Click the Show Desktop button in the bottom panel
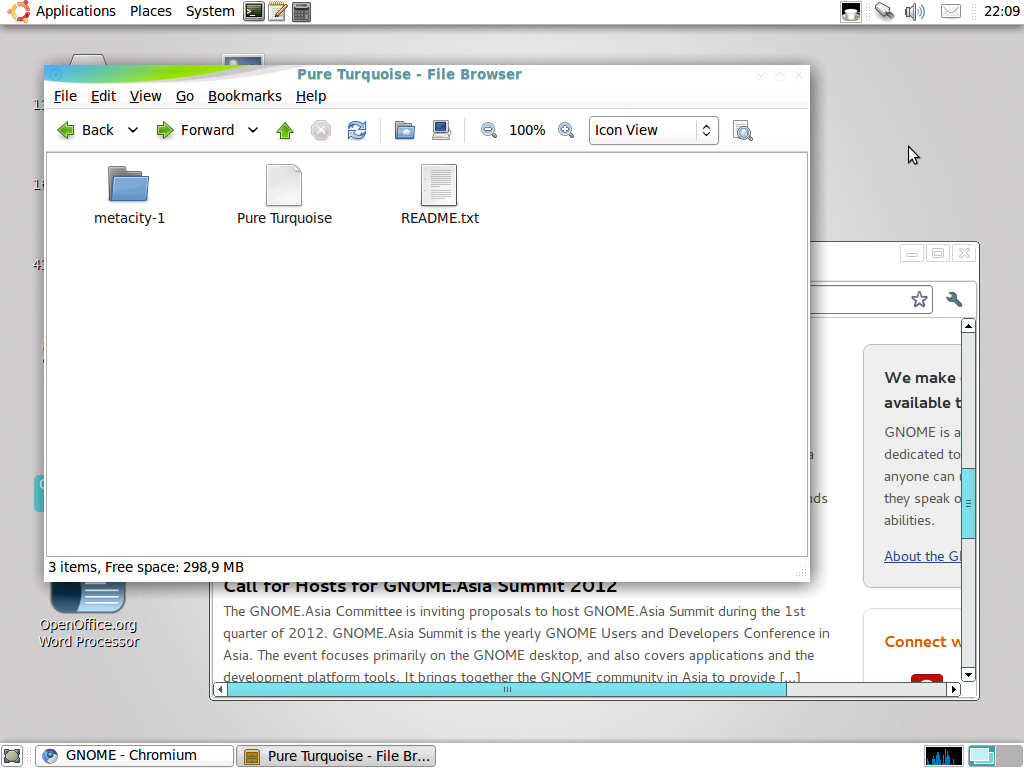The height and width of the screenshot is (768, 1024). [x=12, y=756]
